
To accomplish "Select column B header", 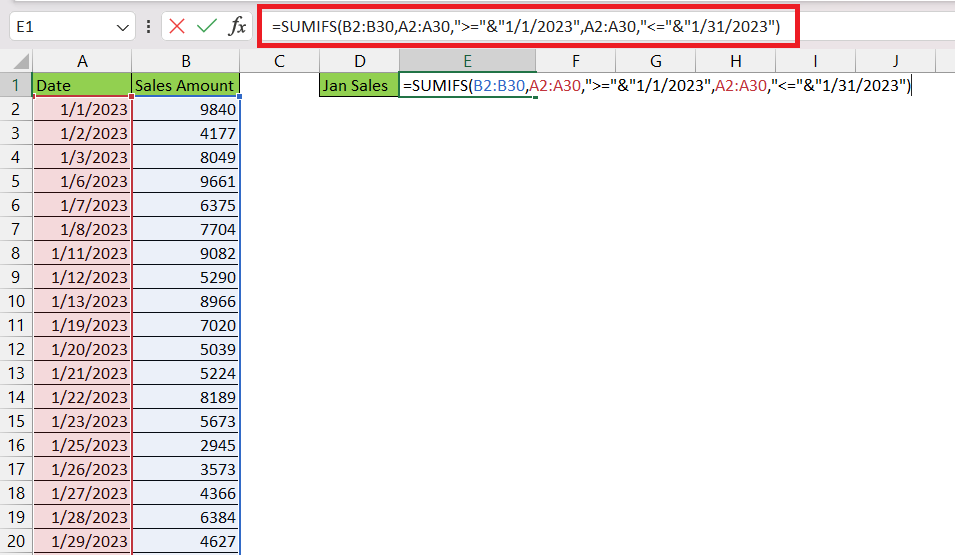I will [x=186, y=61].
